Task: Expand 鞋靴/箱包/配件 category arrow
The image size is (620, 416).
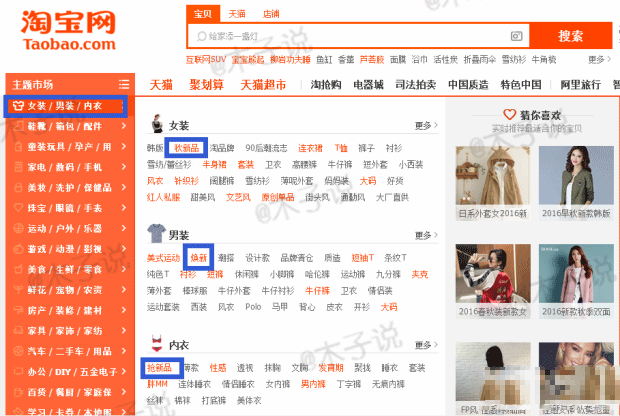Action: point(124,126)
